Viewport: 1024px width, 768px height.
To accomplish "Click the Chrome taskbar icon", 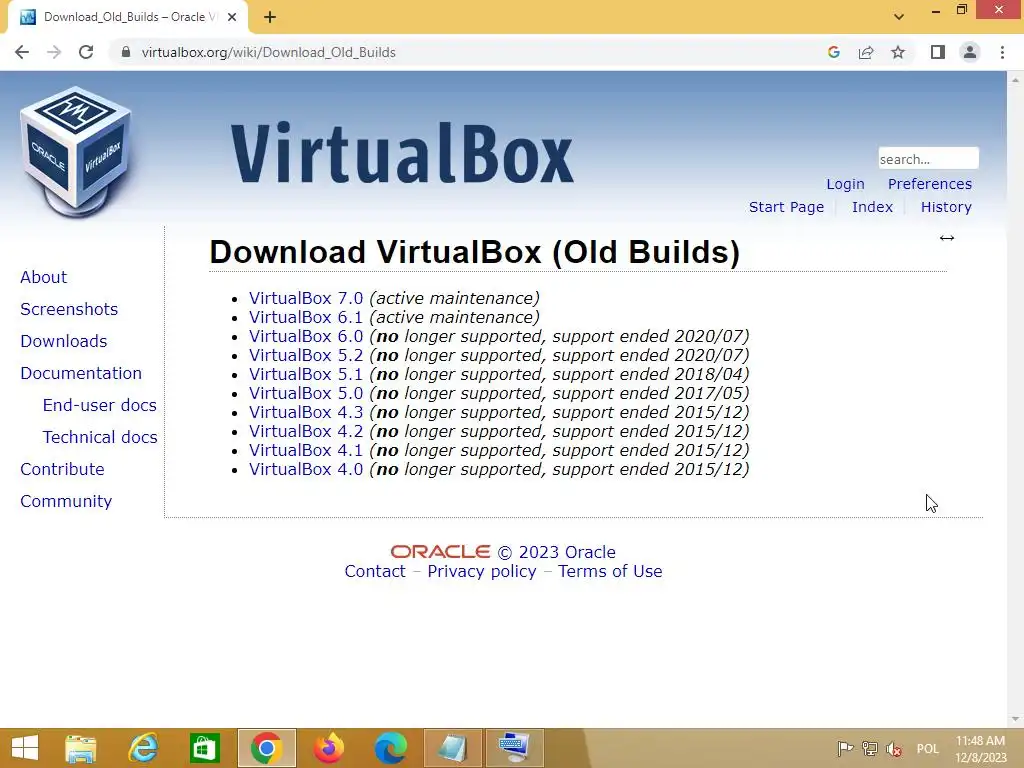I will [266, 748].
